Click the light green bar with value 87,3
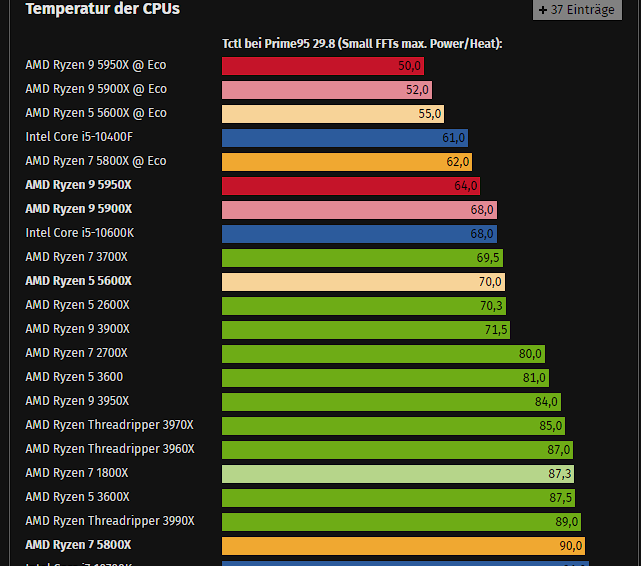 (x=398, y=474)
